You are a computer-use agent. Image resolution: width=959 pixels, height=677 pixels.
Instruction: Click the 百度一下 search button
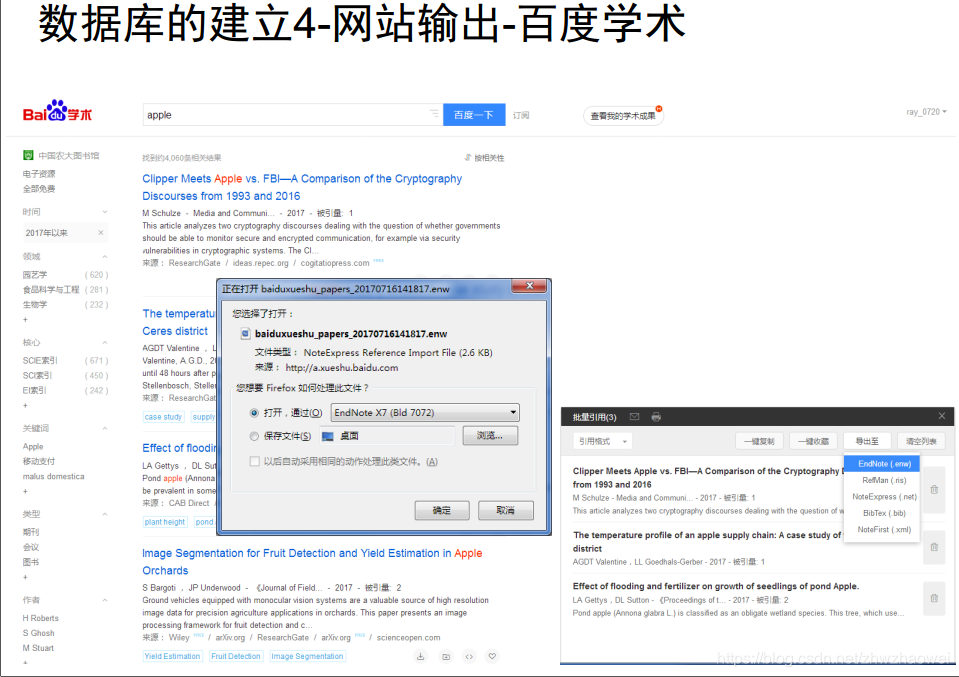coord(474,115)
